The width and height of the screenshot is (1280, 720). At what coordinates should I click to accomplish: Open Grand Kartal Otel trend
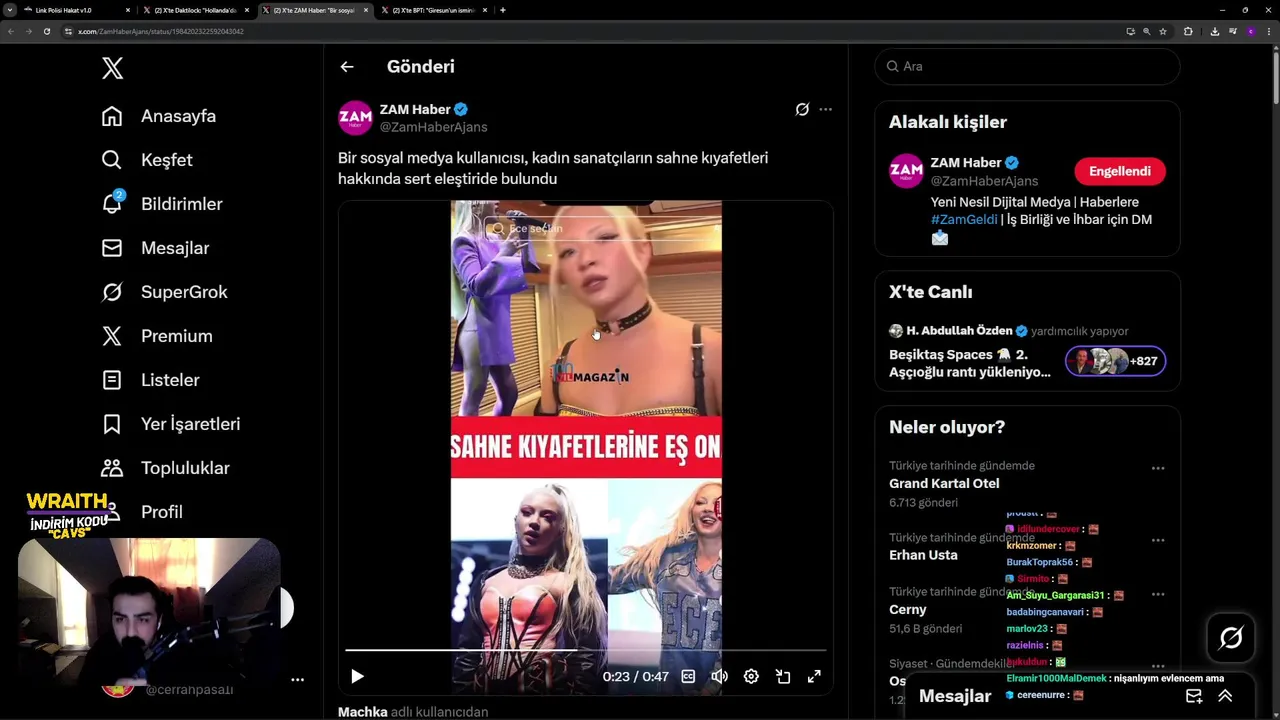tap(944, 483)
